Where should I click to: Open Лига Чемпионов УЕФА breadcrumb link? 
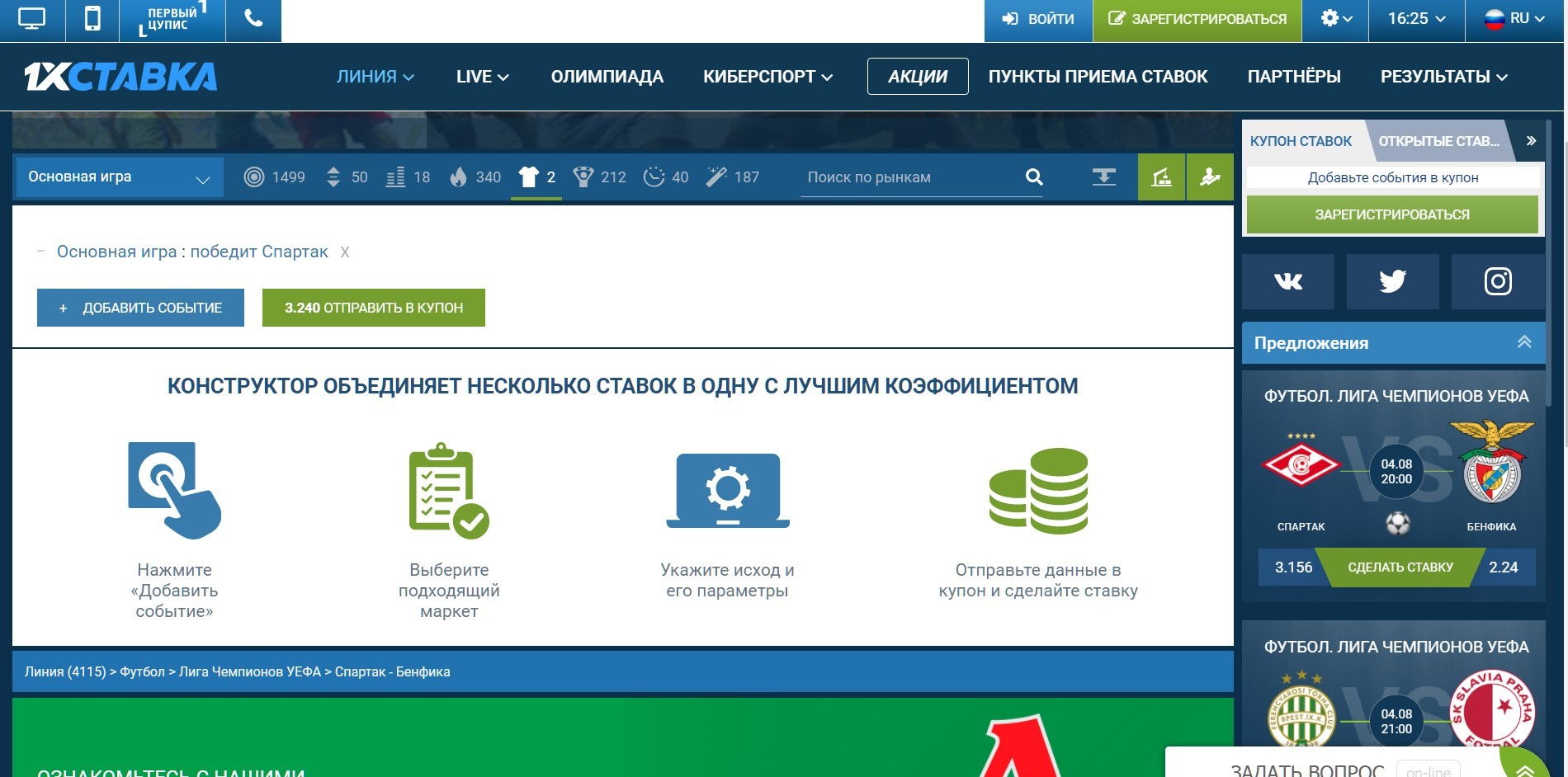250,671
